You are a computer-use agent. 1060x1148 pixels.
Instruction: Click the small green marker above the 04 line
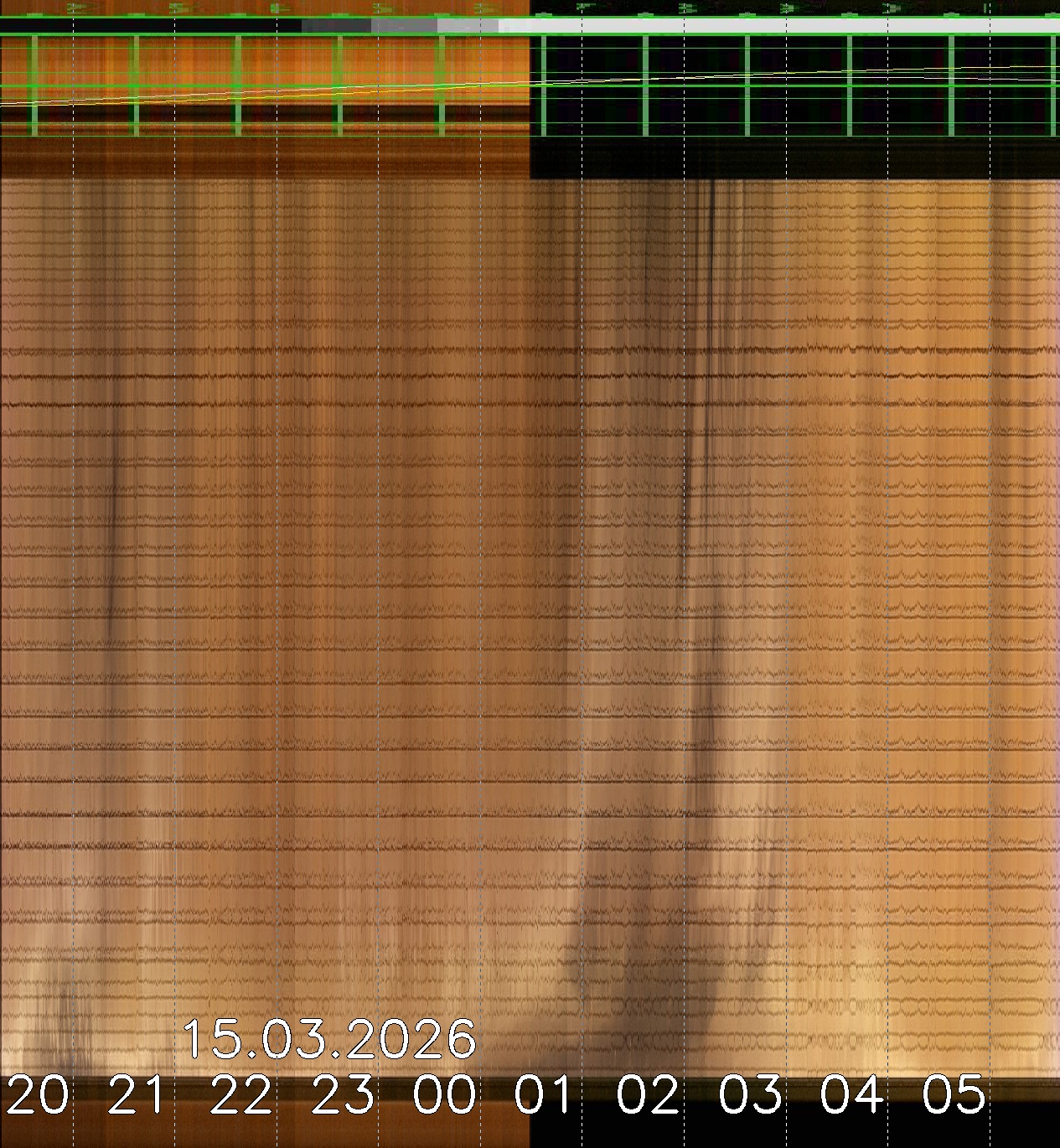(890, 8)
